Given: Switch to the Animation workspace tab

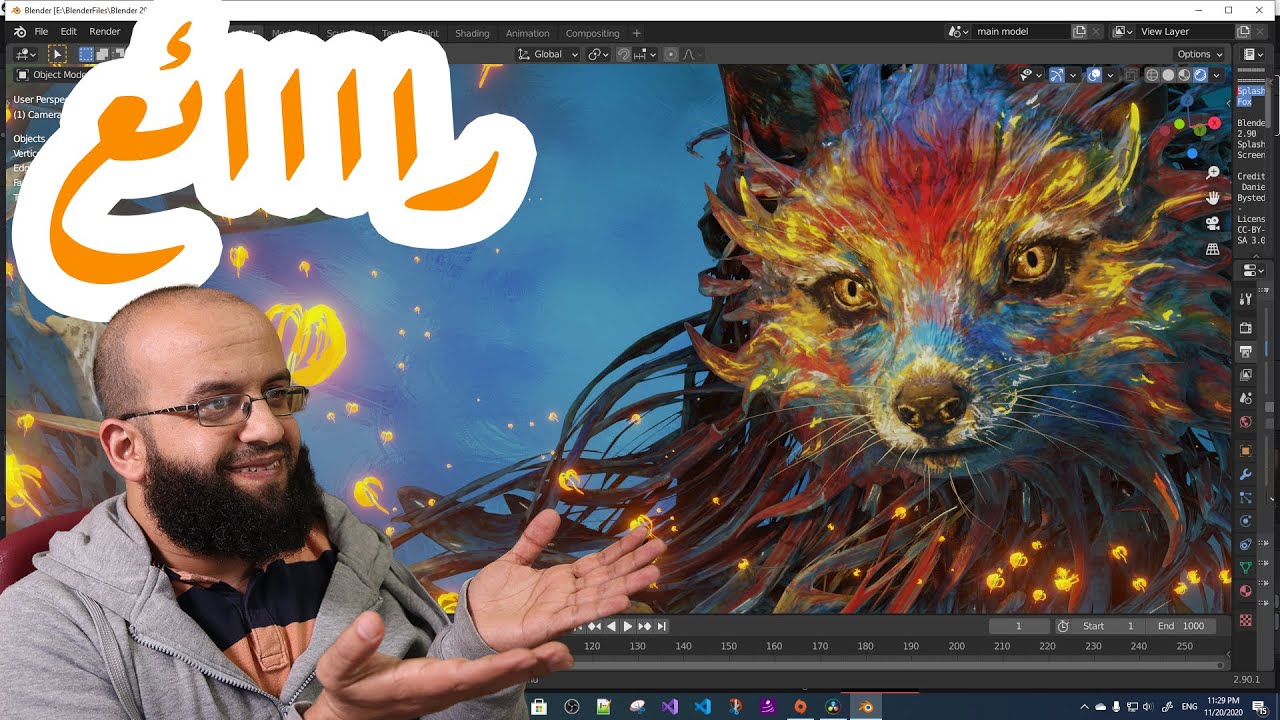Looking at the screenshot, I should 527,33.
